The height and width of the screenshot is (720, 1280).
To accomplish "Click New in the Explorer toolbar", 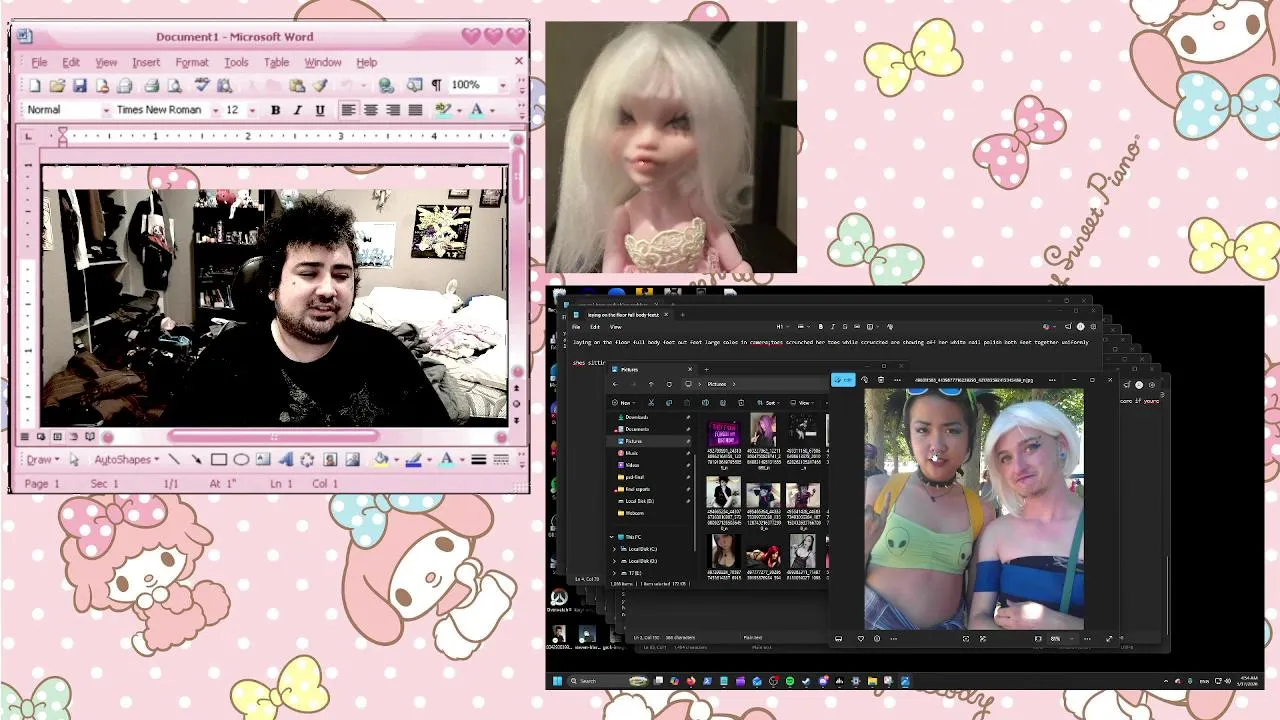I will click(625, 403).
